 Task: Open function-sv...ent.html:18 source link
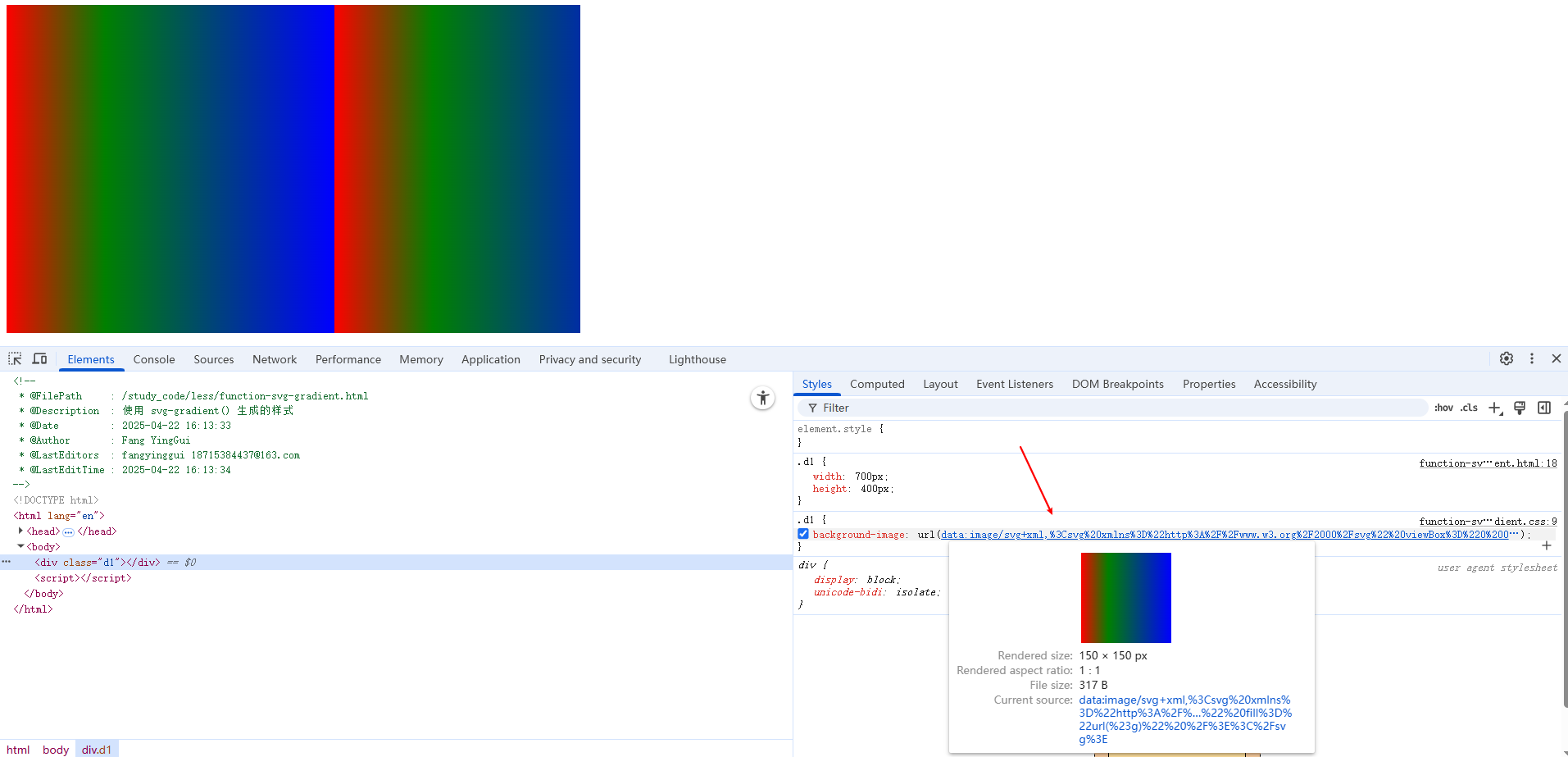pyautogui.click(x=1488, y=463)
